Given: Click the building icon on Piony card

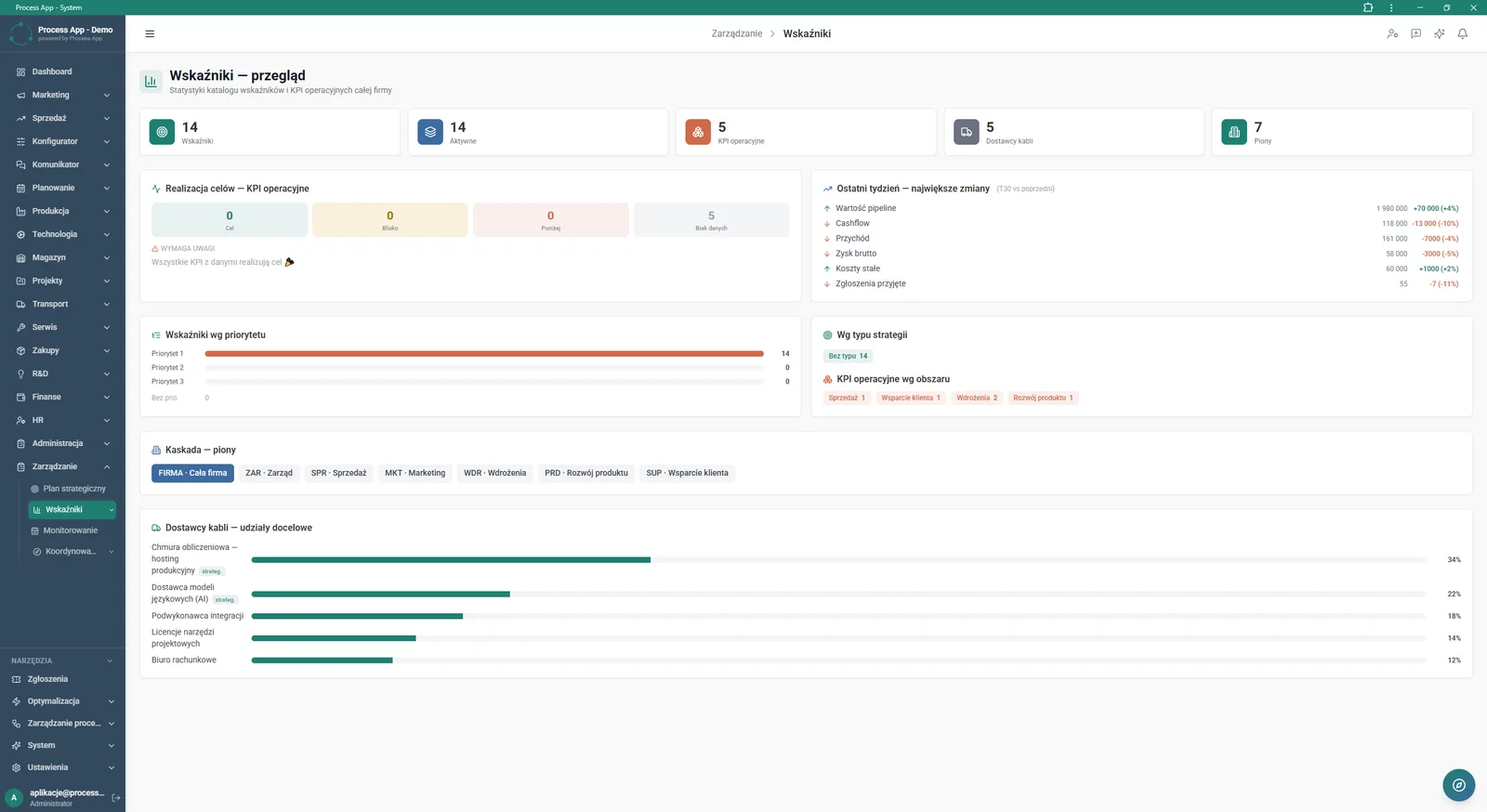Looking at the screenshot, I should [x=1234, y=132].
